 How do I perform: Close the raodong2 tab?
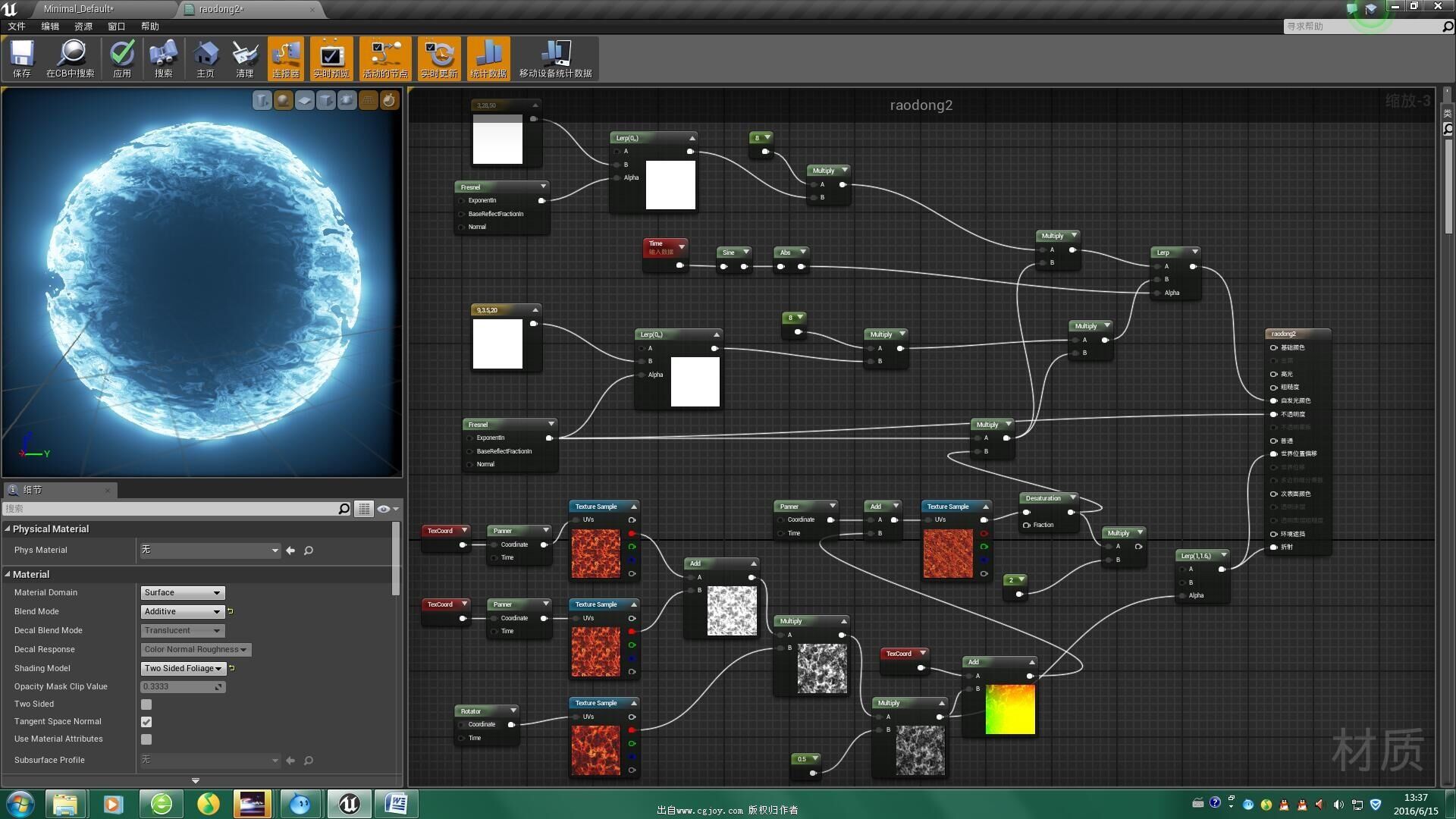tap(312, 9)
